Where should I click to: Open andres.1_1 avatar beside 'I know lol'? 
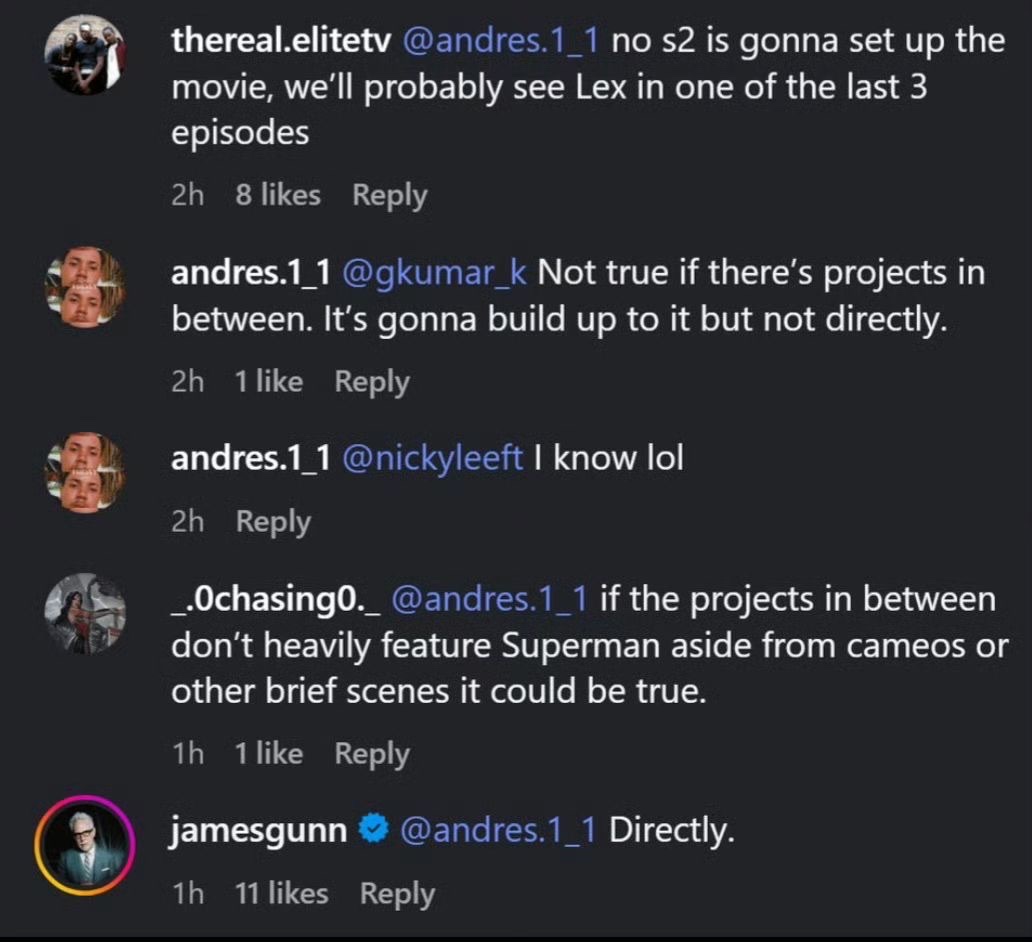tap(85, 473)
